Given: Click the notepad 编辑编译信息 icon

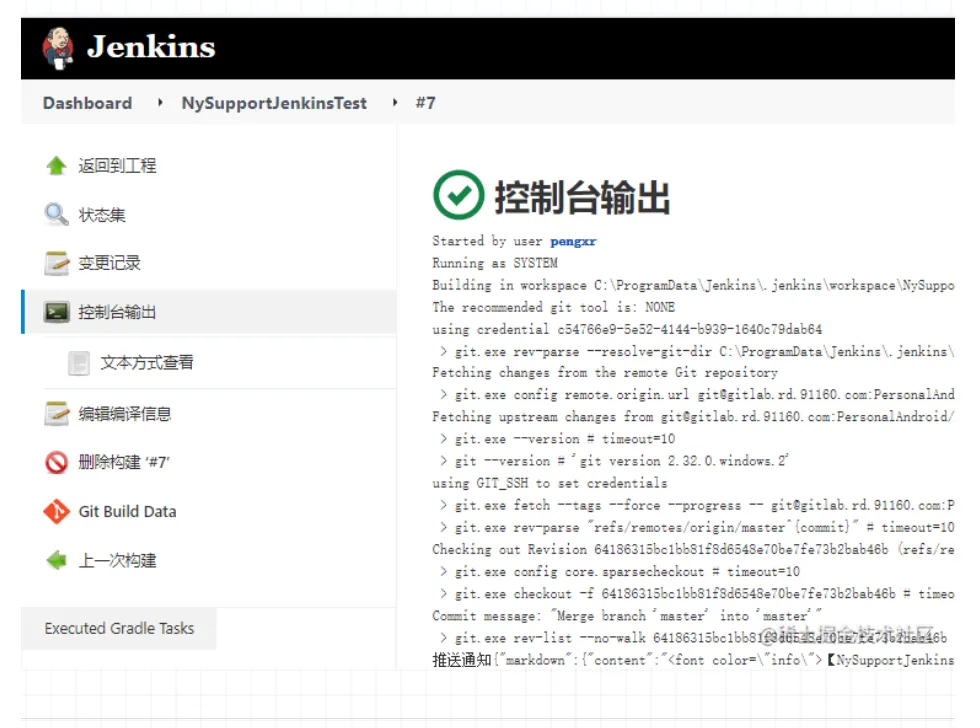Looking at the screenshot, I should [x=57, y=414].
